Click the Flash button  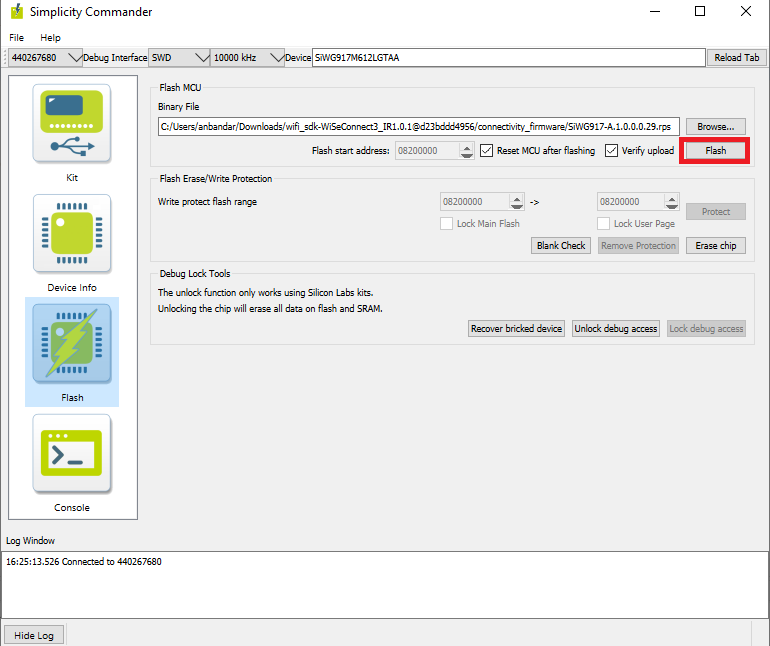pyautogui.click(x=715, y=151)
